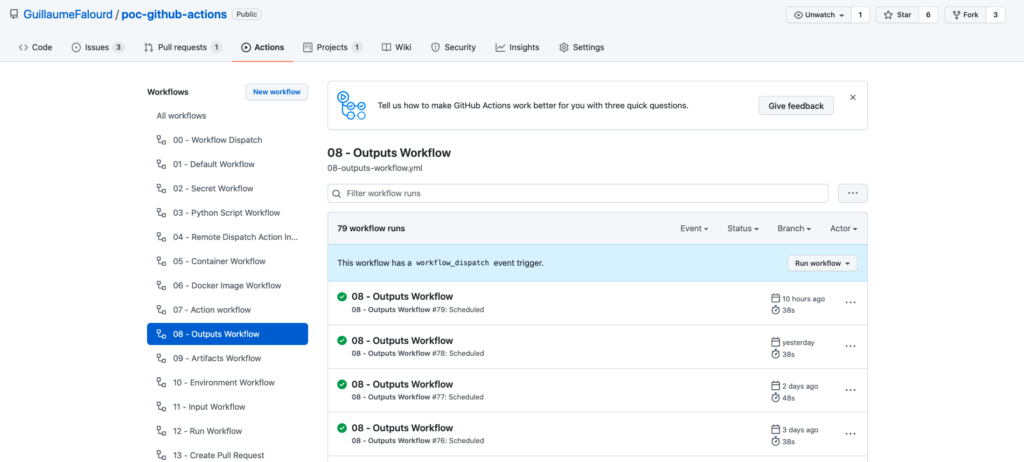Click the New workflow button
The image size is (1024, 462).
[x=277, y=92]
